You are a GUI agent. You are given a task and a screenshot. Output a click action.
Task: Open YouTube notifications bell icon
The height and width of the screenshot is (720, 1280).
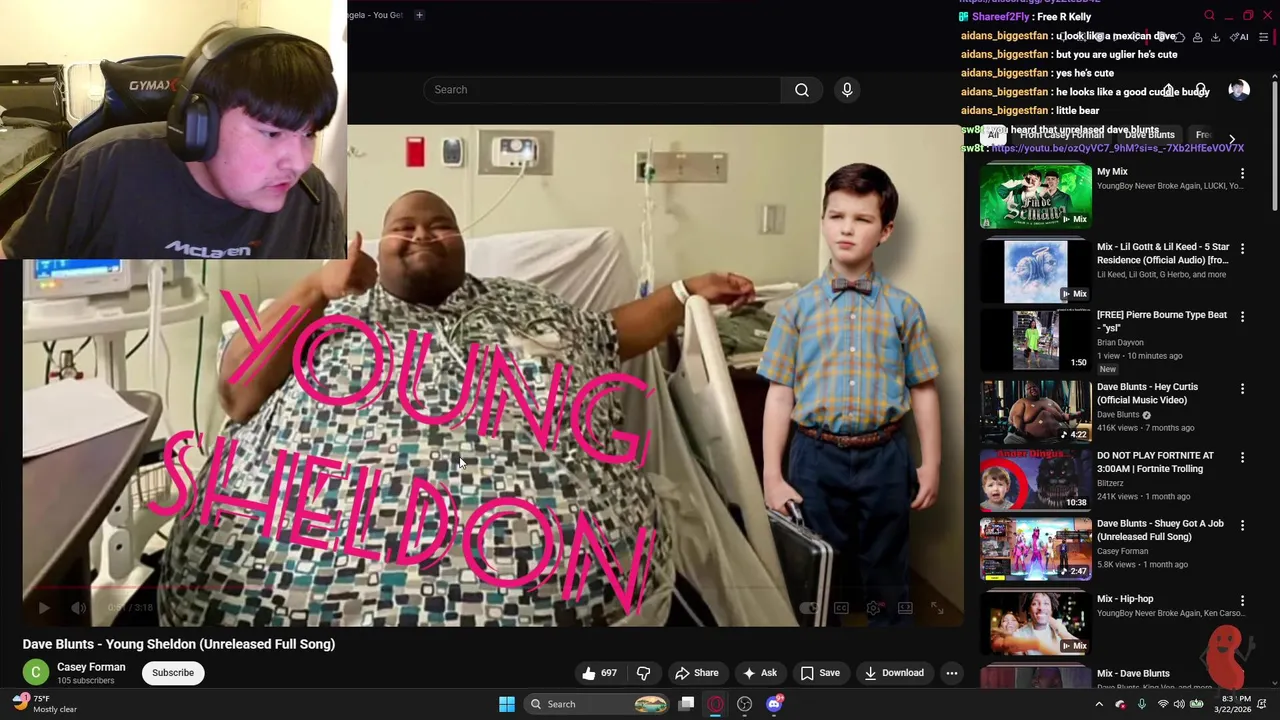tap(1201, 90)
